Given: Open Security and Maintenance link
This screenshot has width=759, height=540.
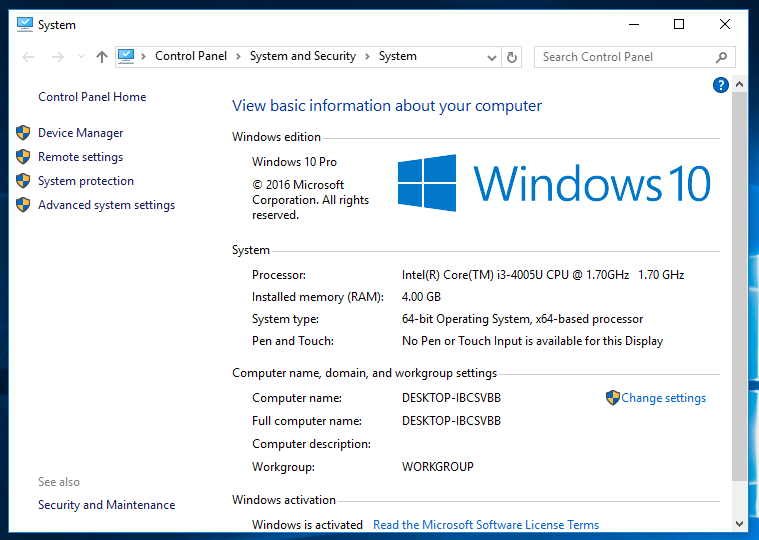Looking at the screenshot, I should [106, 505].
